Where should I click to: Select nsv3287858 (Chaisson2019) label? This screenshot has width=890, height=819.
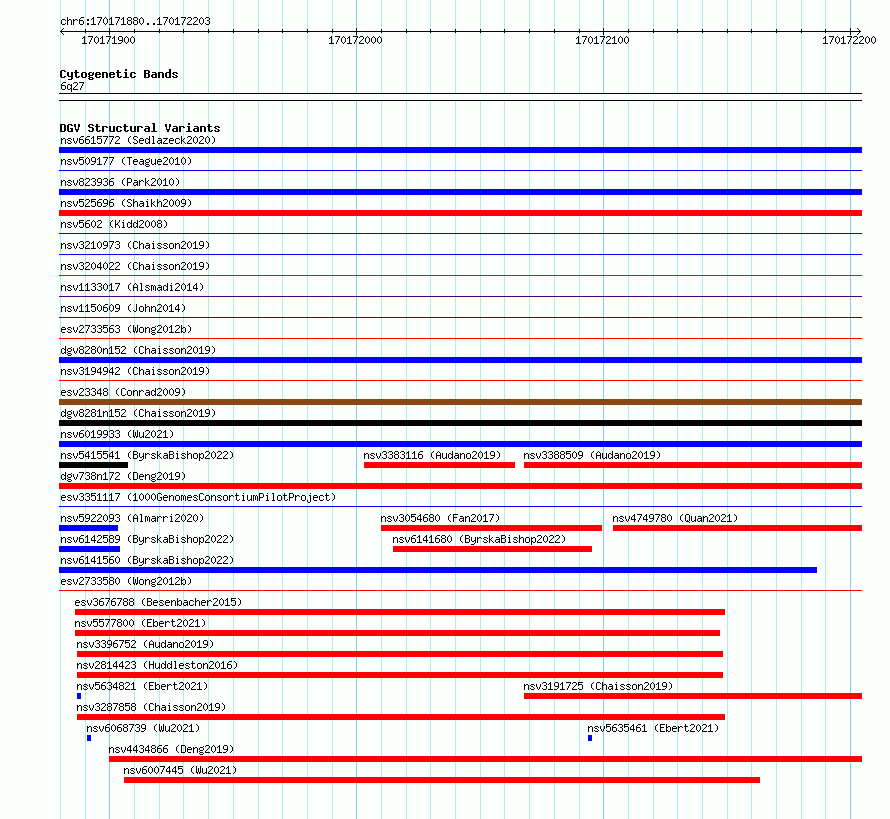click(152, 707)
